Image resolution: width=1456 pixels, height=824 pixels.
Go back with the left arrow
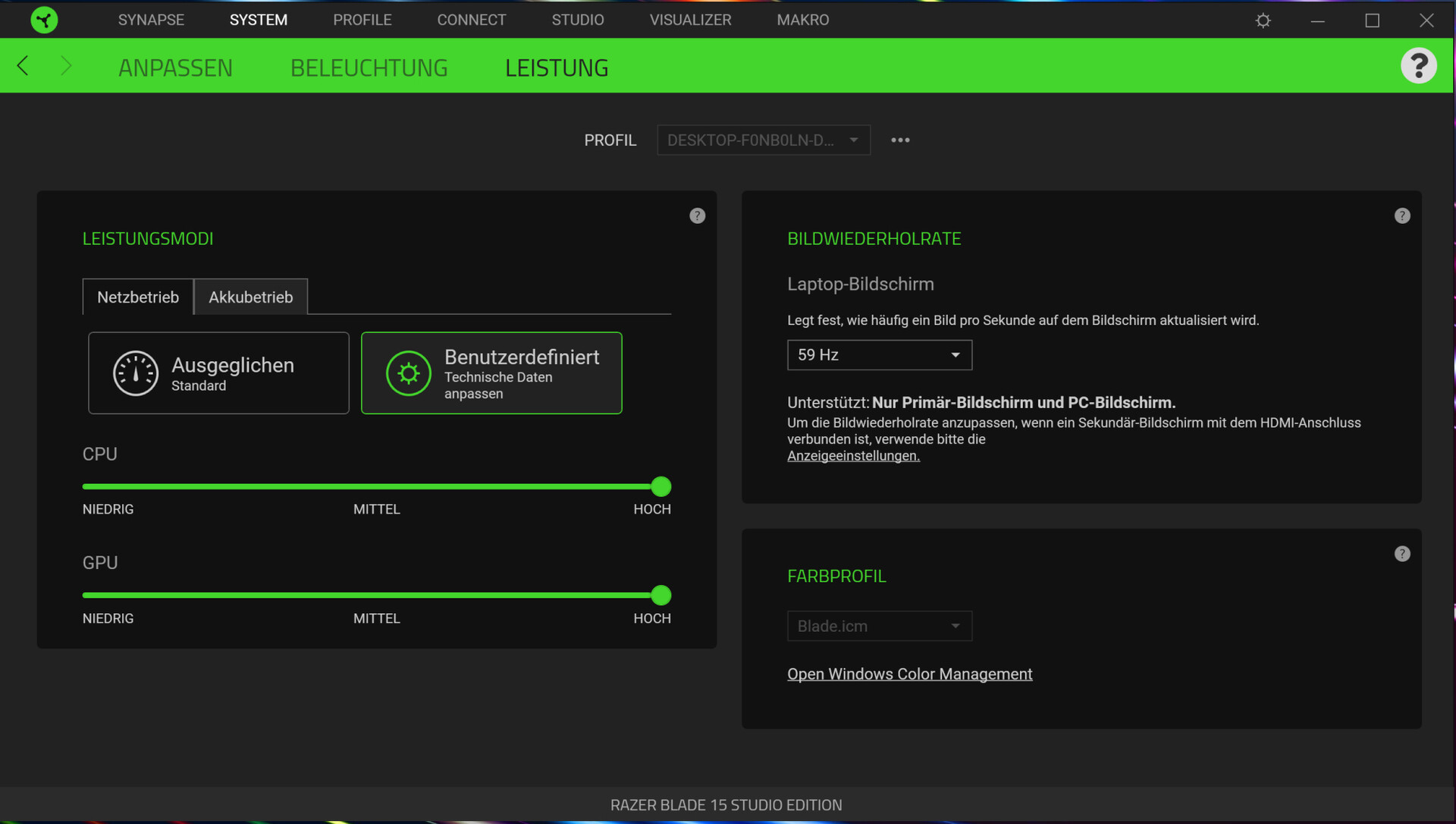pos(23,66)
